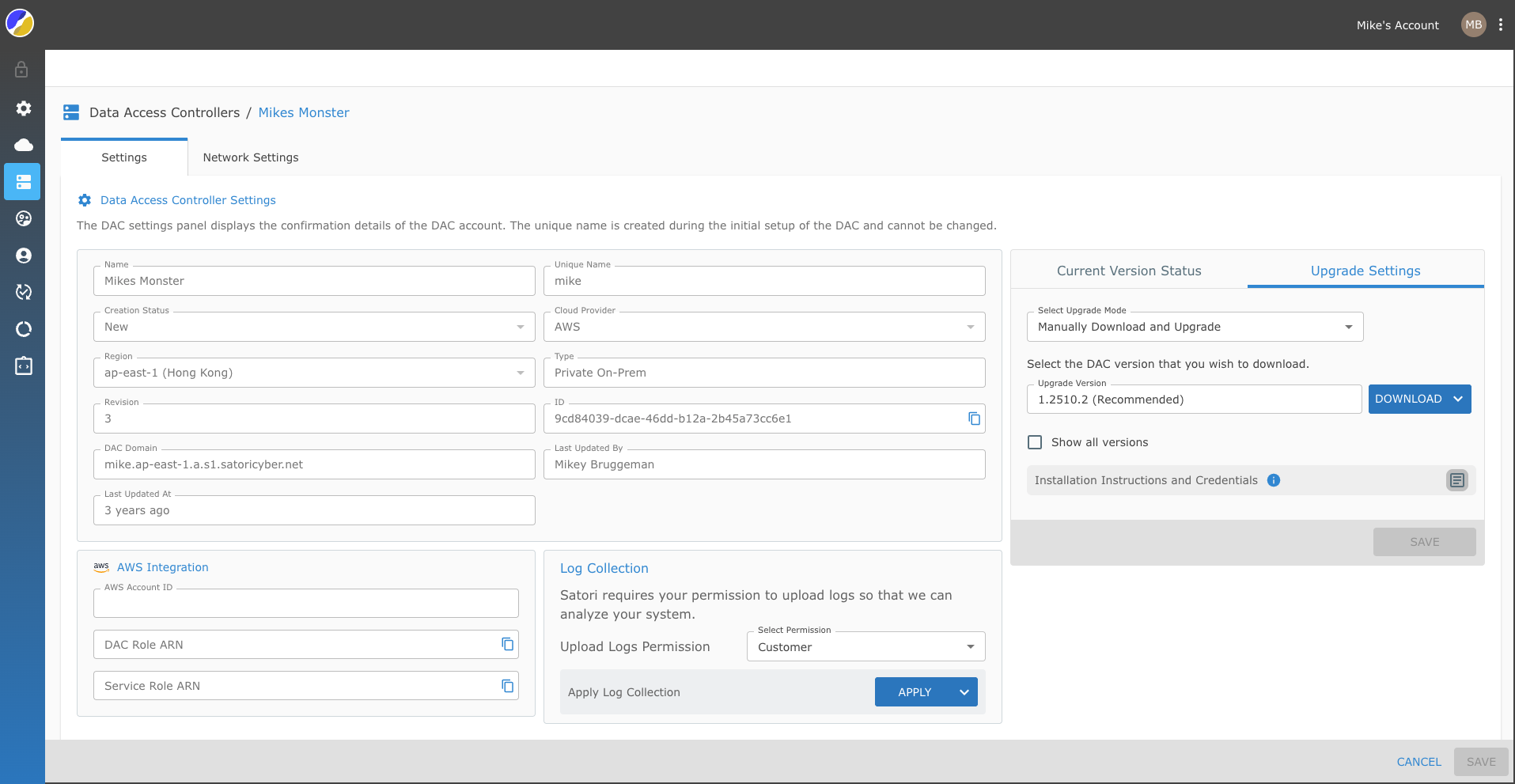Image resolution: width=1515 pixels, height=784 pixels.
Task: Open the code clipboard icon in sidebar
Action: [x=24, y=365]
